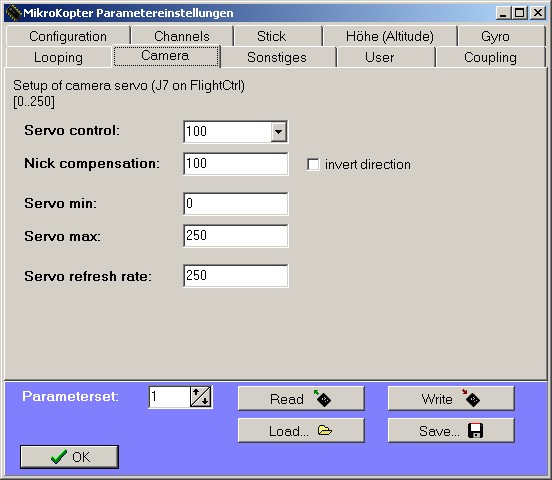Focus the Nick compensation input field
The image size is (552, 480).
(236, 164)
